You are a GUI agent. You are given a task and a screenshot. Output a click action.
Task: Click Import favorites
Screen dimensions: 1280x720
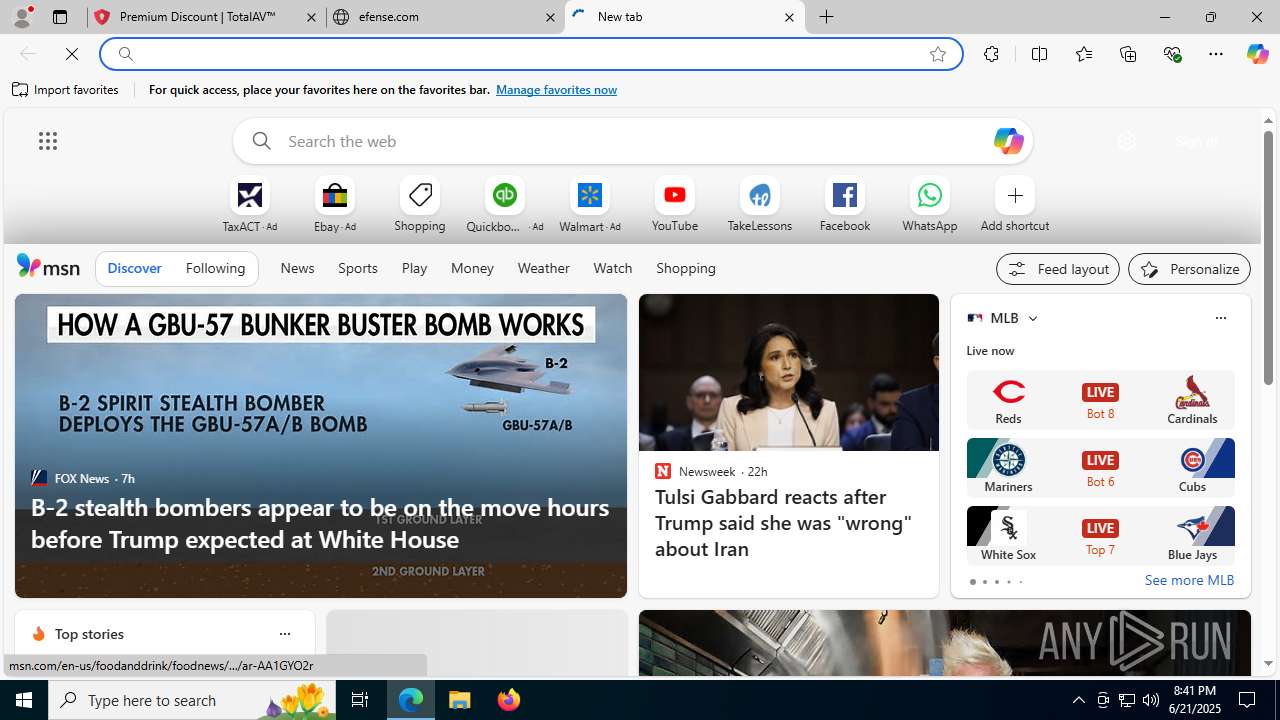point(66,90)
